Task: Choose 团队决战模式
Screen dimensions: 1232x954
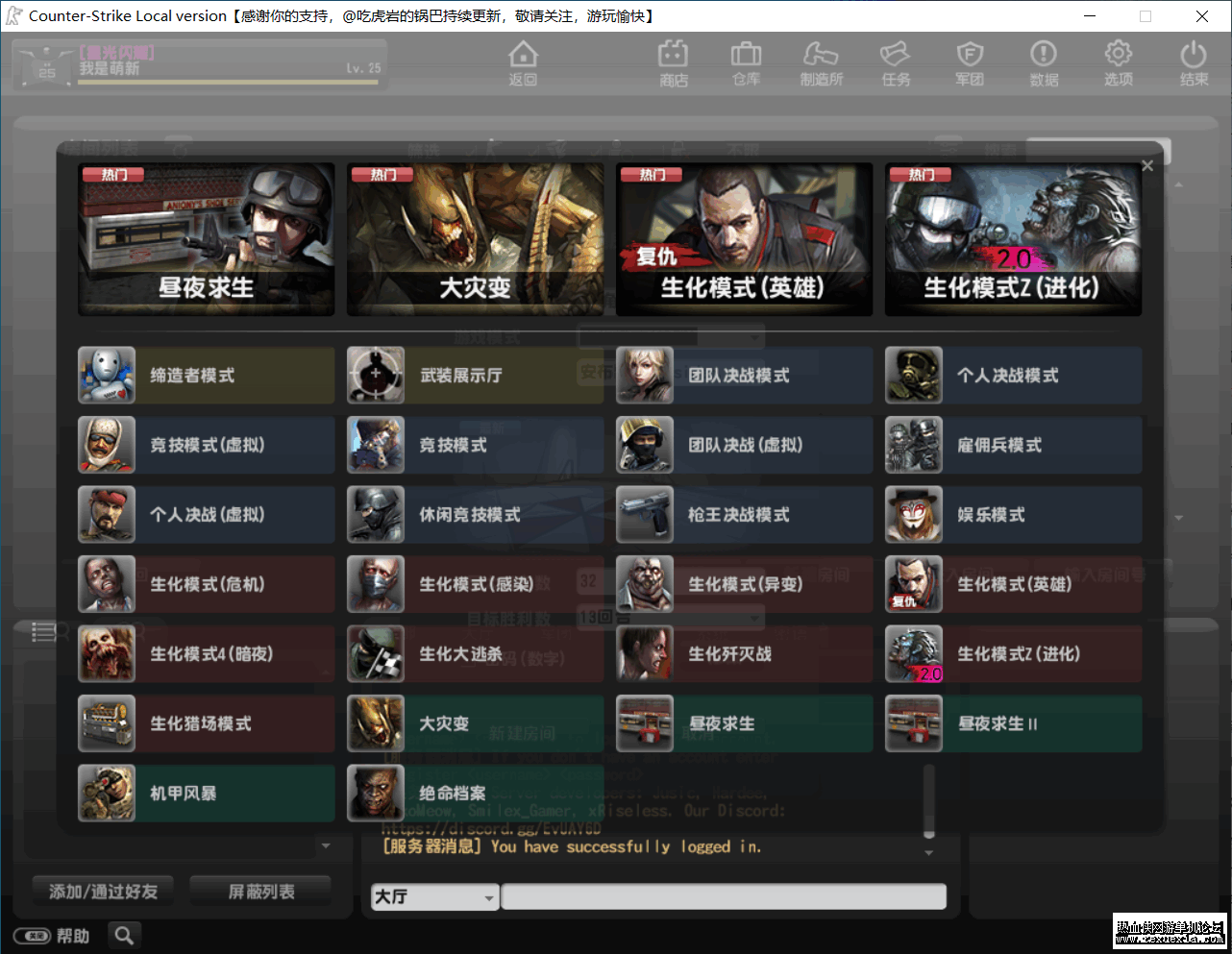Action: tap(745, 376)
